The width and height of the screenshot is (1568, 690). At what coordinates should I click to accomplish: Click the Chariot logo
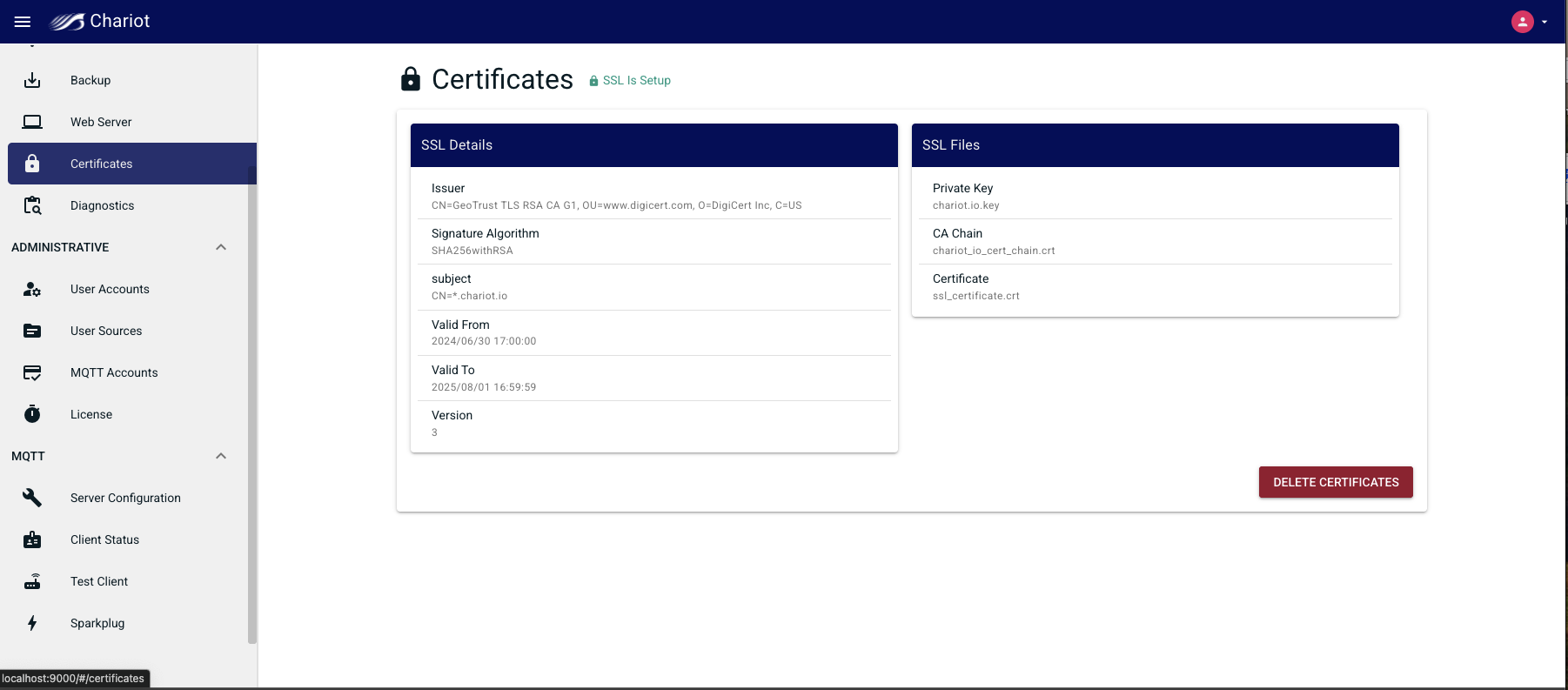[100, 22]
